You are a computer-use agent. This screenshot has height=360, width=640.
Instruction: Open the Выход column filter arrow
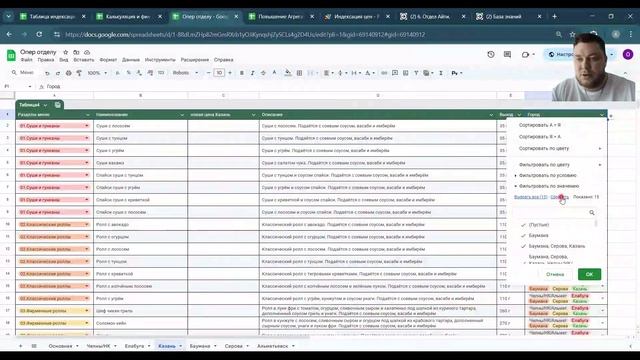click(x=519, y=115)
